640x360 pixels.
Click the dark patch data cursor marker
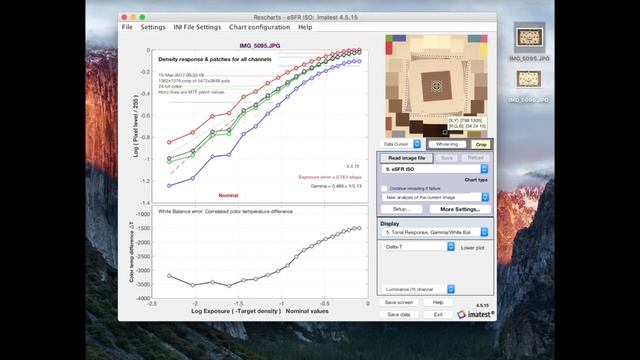point(445,132)
